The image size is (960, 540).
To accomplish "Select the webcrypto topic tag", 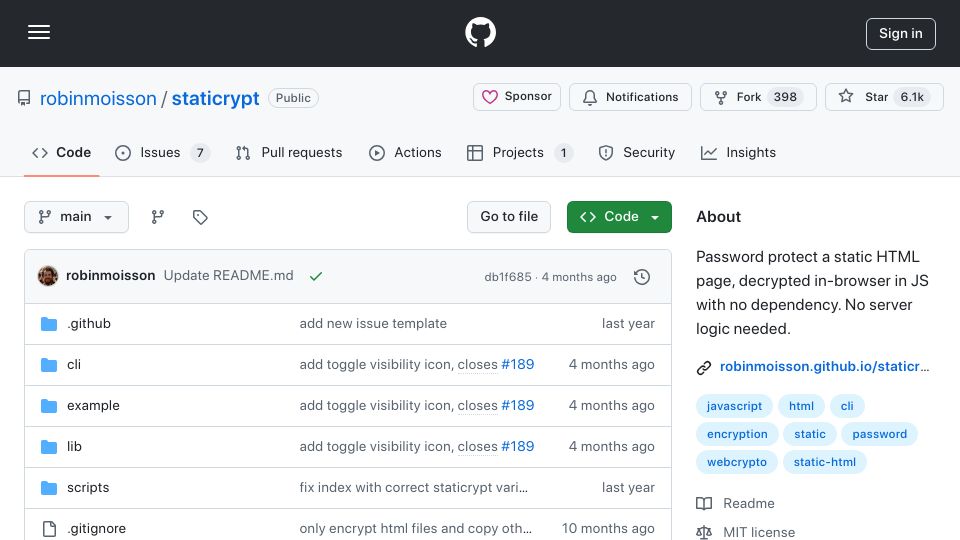I will (737, 462).
